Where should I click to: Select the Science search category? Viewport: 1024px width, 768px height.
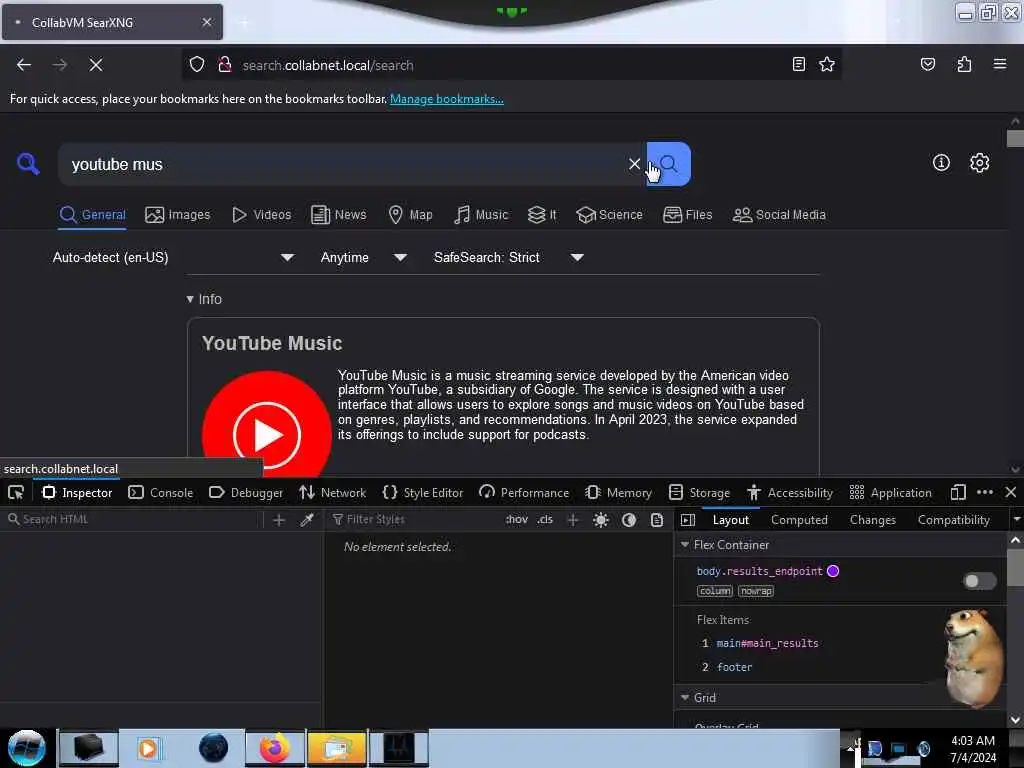609,215
